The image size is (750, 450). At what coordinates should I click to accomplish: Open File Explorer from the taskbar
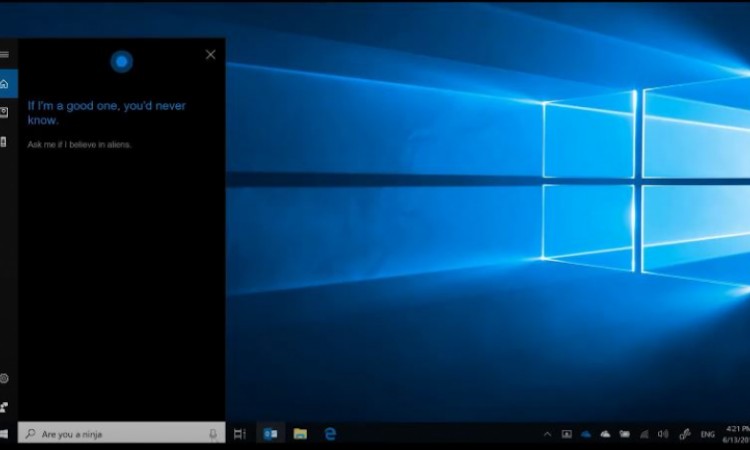coord(300,434)
